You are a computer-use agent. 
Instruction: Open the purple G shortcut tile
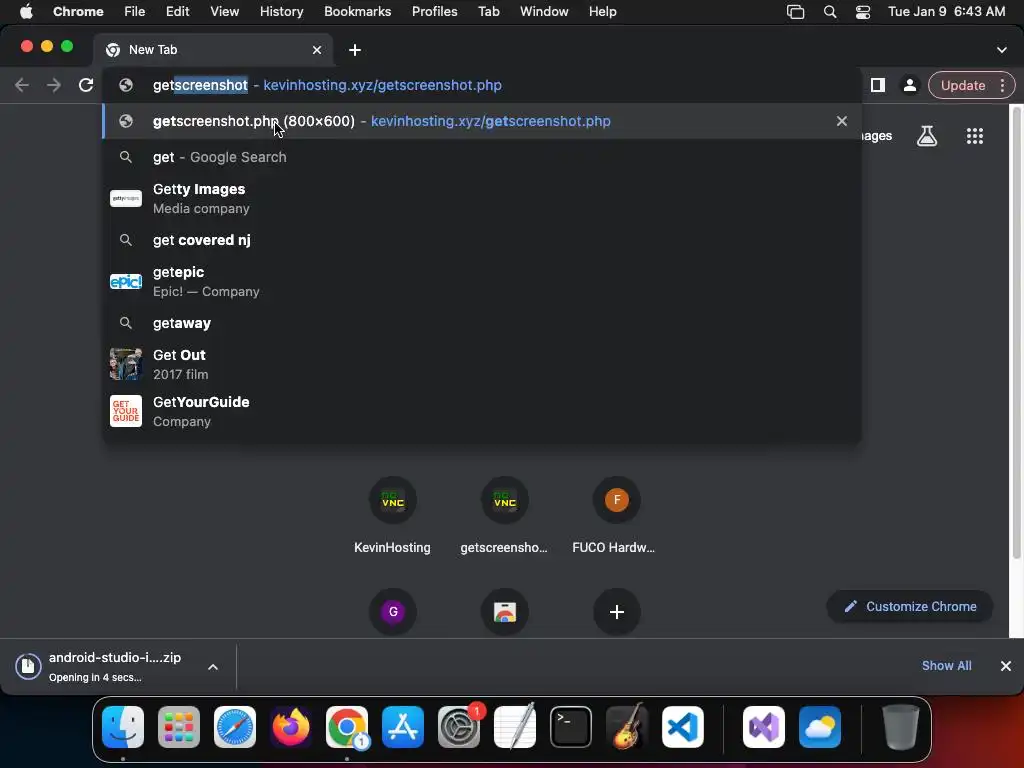click(x=392, y=612)
